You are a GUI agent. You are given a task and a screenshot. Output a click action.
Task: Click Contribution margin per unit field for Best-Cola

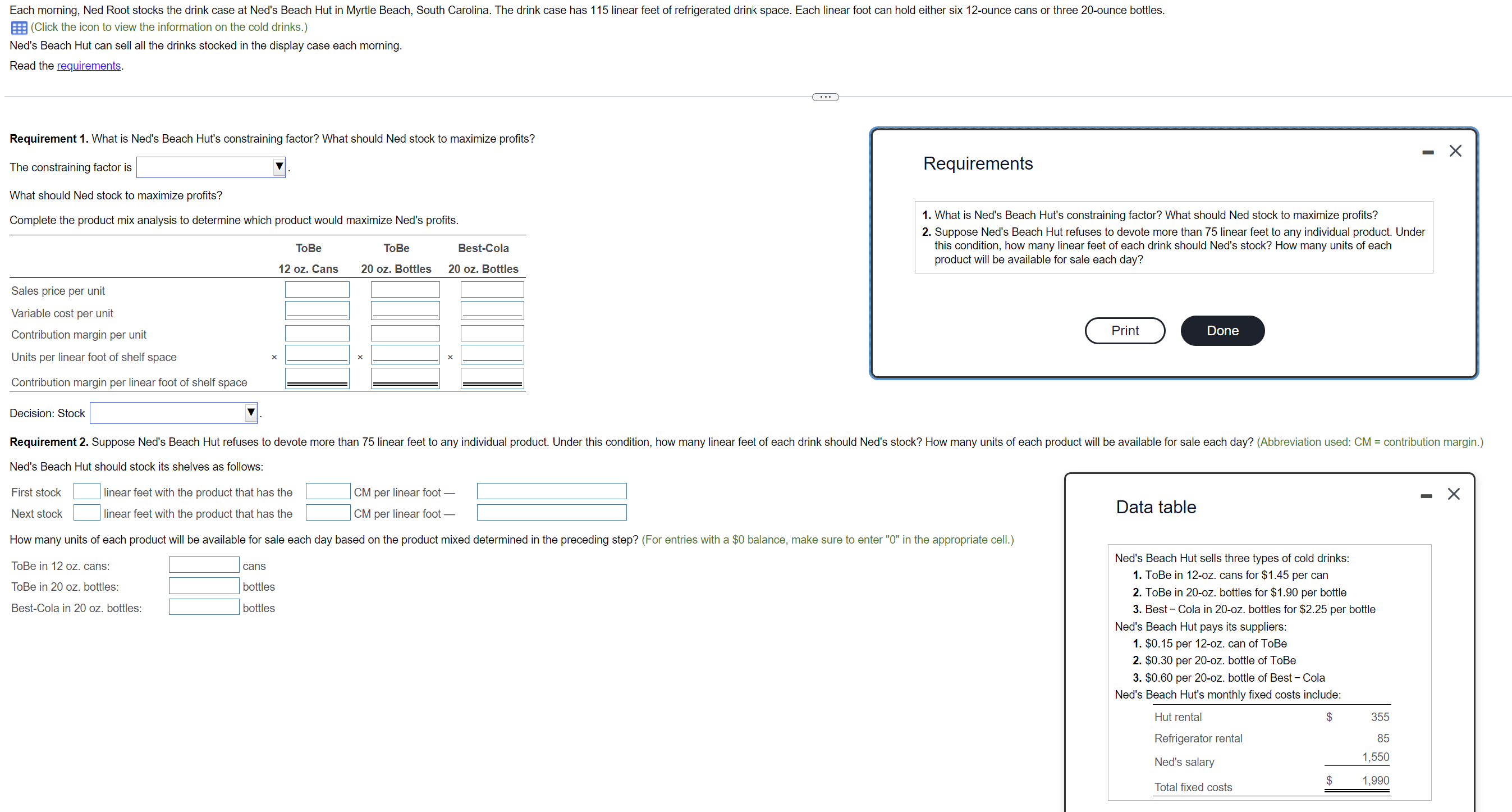tap(492, 334)
